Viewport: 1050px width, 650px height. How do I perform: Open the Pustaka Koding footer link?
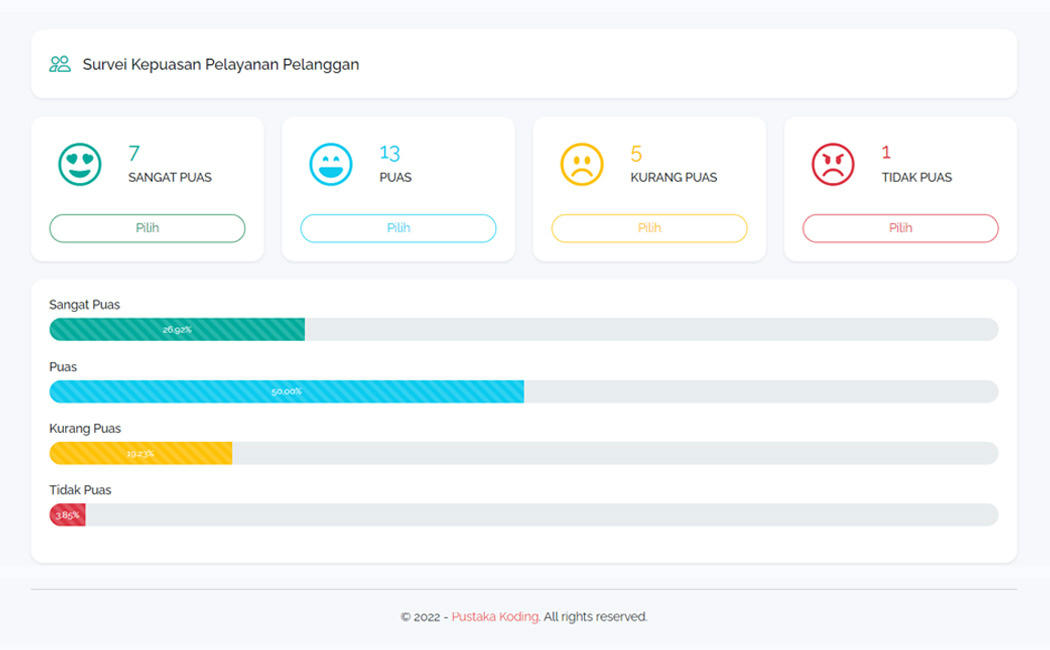[495, 617]
